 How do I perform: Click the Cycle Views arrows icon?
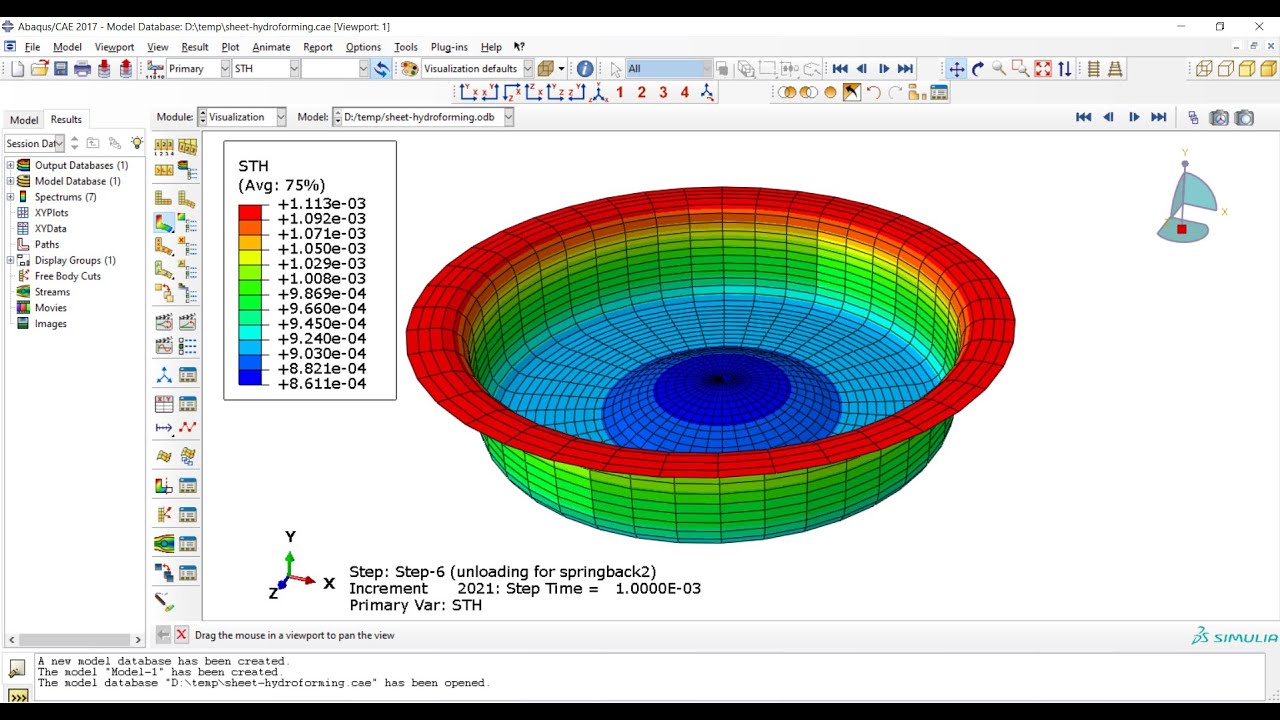click(x=1064, y=69)
